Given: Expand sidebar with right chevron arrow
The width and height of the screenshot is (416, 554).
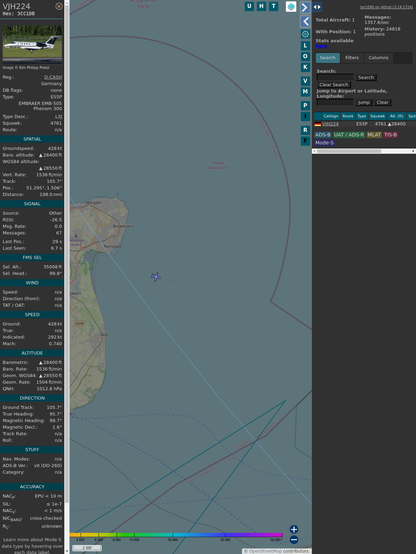Looking at the screenshot, I should (x=305, y=7).
